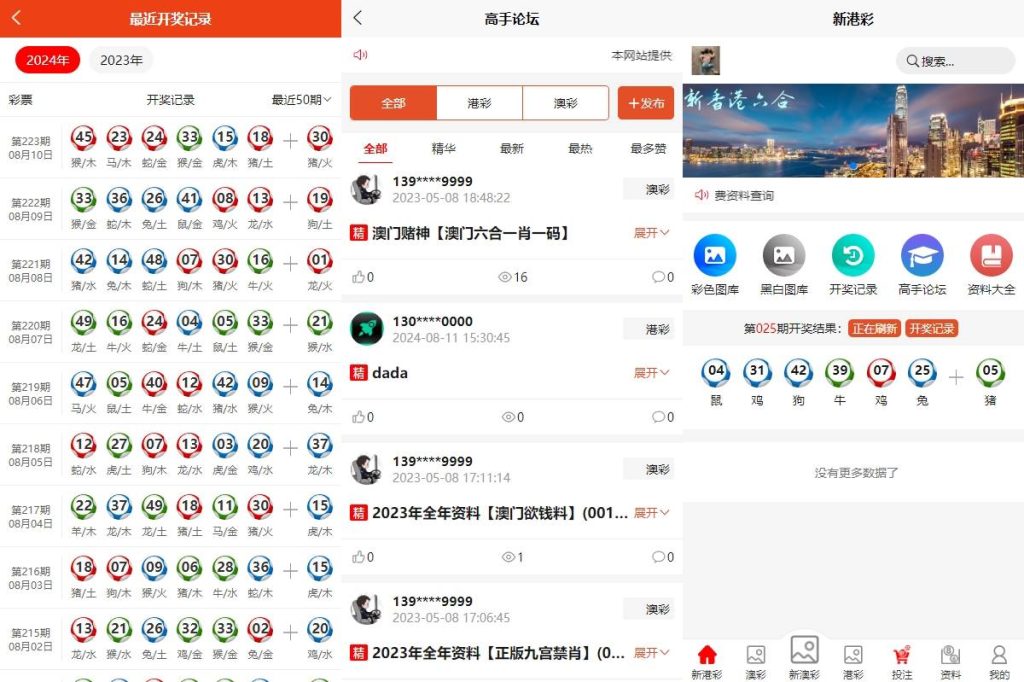The width and height of the screenshot is (1024, 682).
Task: Open the 黑白图库 icon
Action: (783, 256)
